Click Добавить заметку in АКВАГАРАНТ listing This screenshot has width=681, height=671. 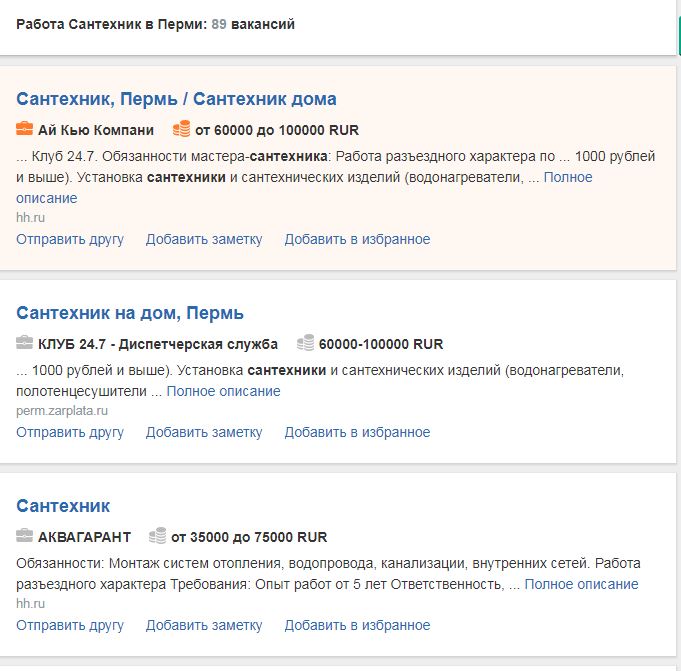[x=204, y=625]
